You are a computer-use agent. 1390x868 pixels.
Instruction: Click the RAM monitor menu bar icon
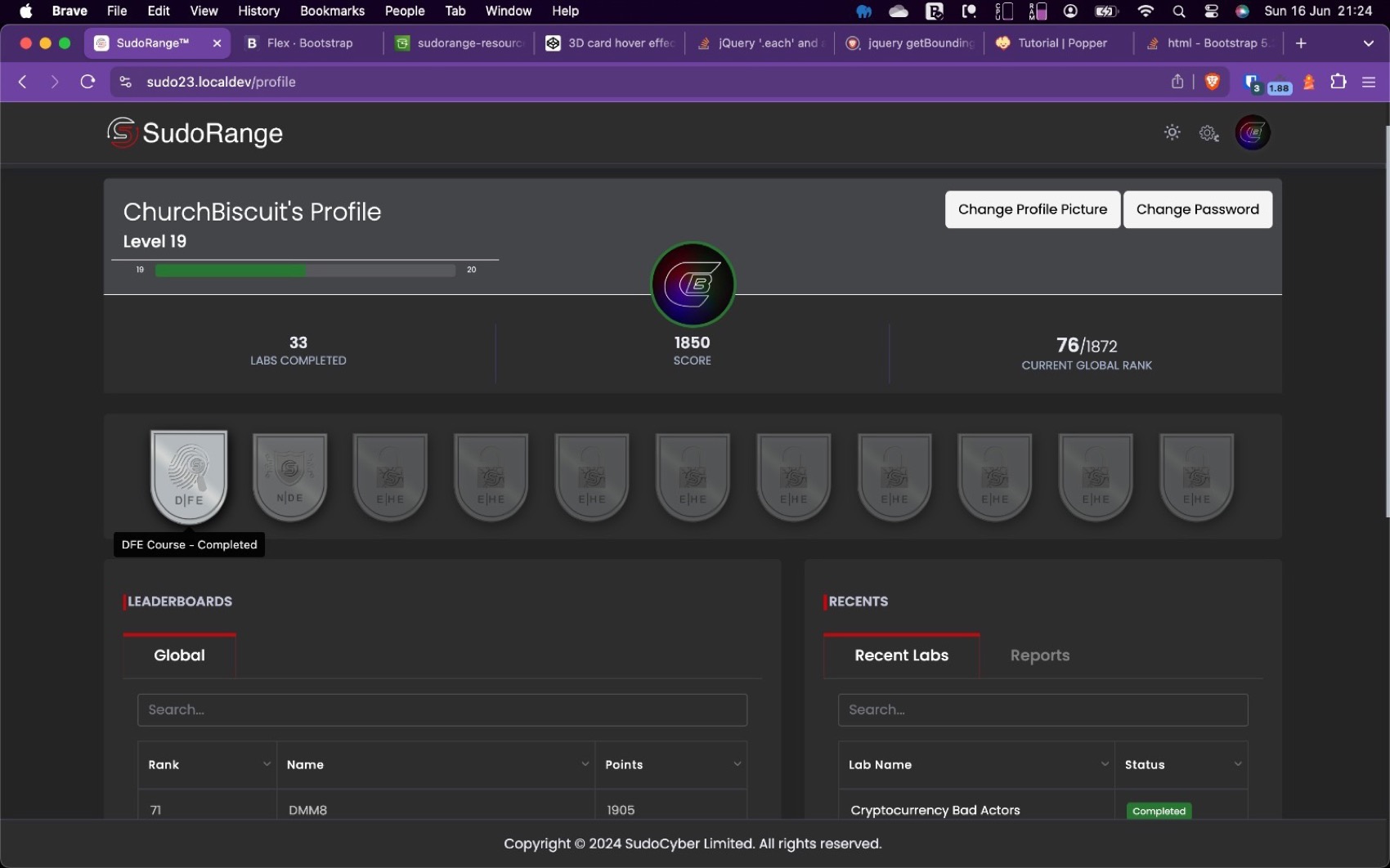1038,11
